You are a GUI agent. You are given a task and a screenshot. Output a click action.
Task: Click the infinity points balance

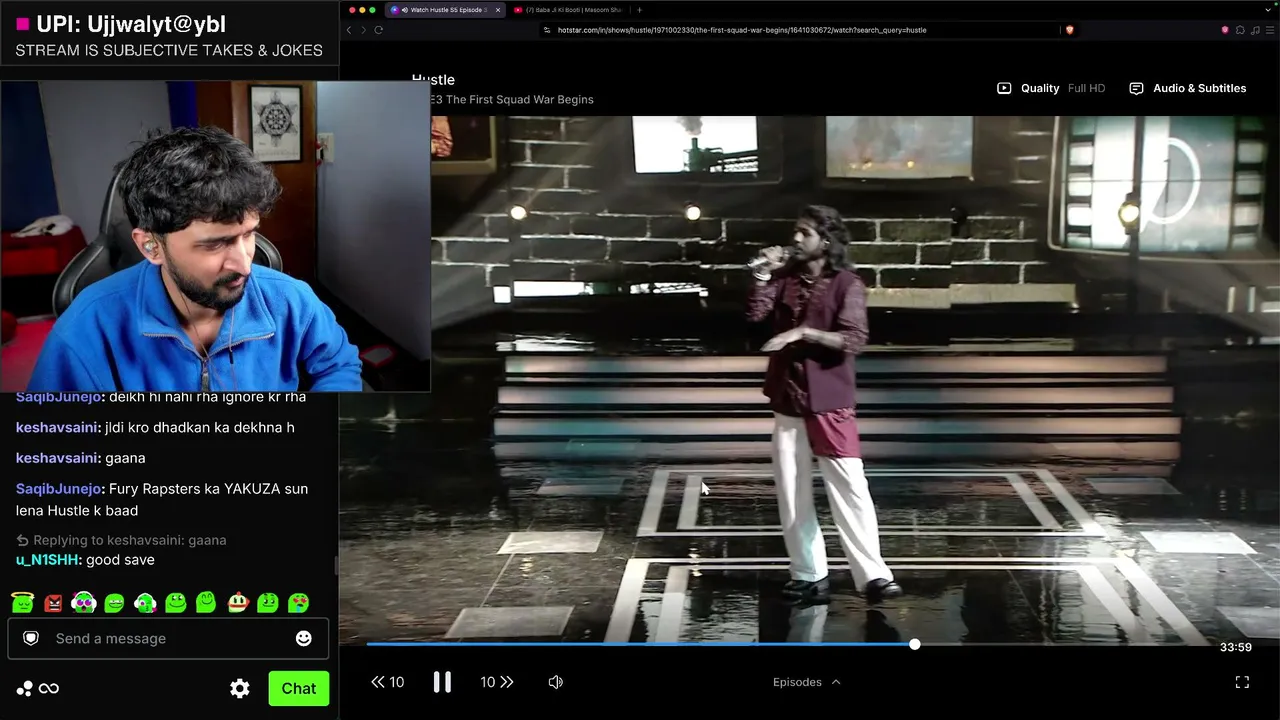pos(48,688)
